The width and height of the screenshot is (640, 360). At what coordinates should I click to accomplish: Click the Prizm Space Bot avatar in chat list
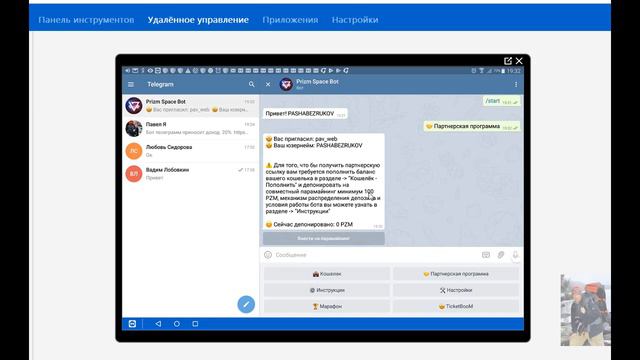pyautogui.click(x=134, y=106)
